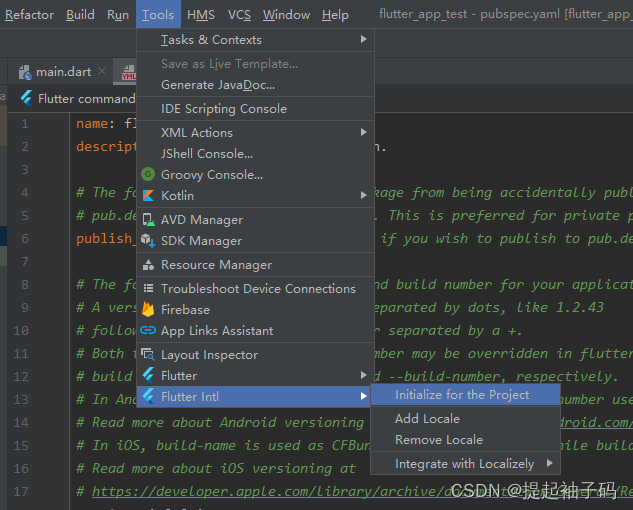Expand the Kotlin submenu arrow

pos(363,195)
